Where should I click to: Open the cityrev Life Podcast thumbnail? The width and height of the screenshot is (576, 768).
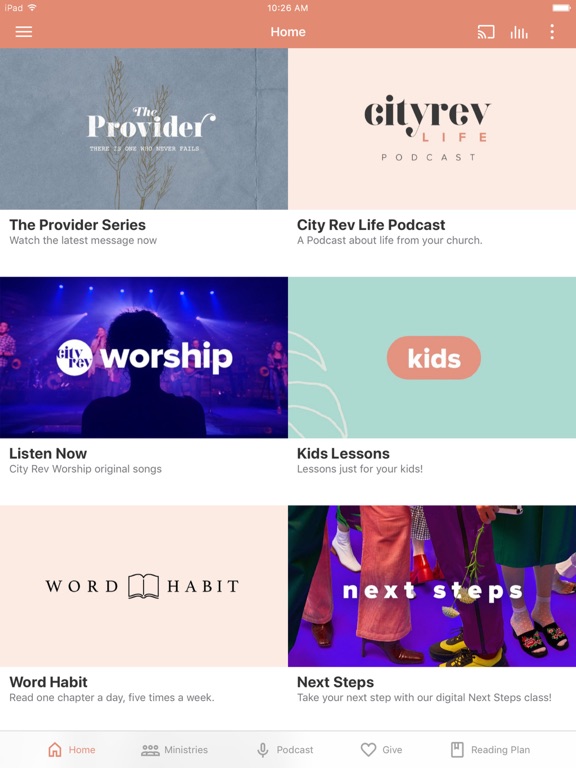(x=432, y=129)
